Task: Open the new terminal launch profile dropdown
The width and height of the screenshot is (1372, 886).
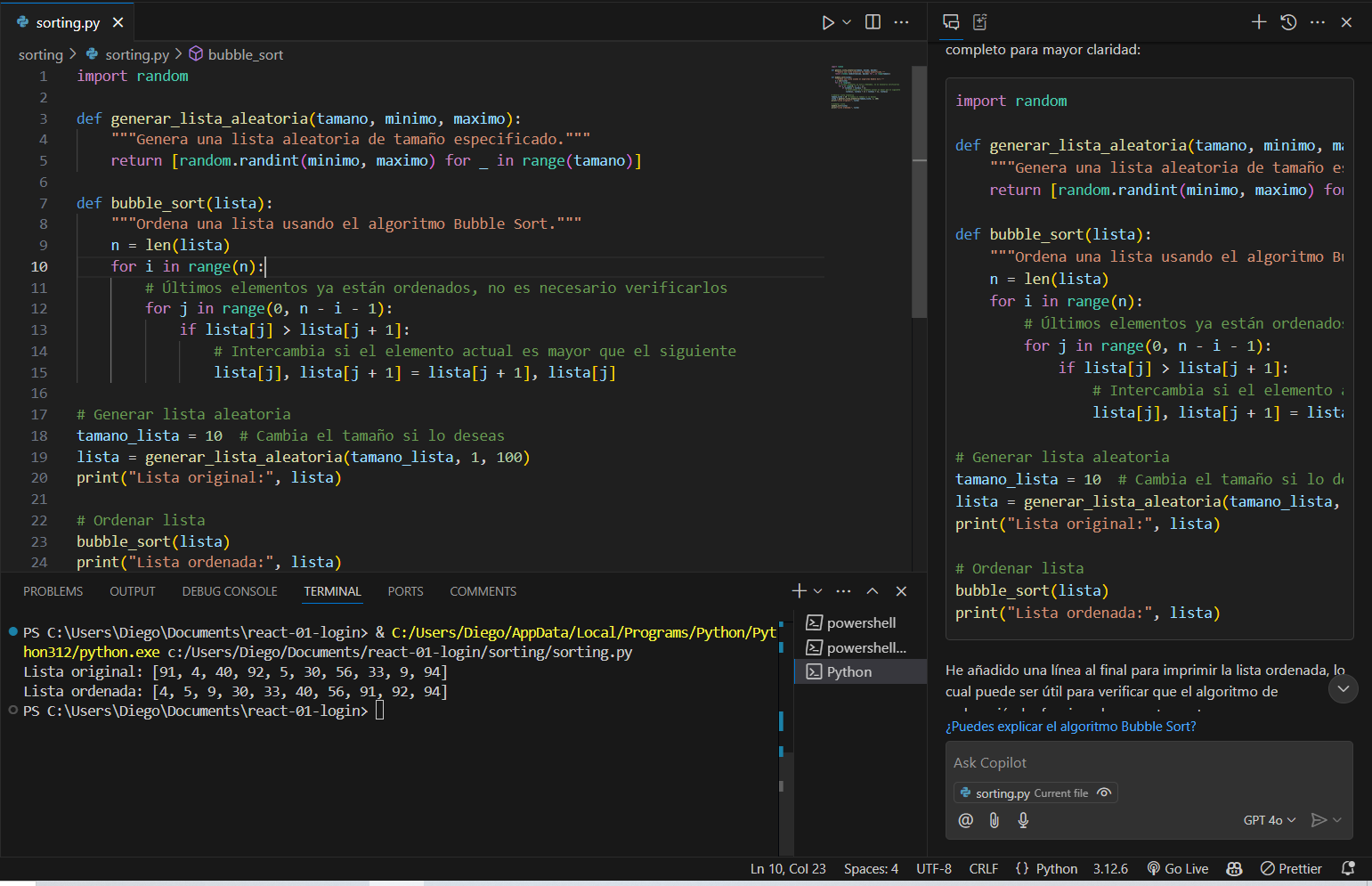Action: 818,591
